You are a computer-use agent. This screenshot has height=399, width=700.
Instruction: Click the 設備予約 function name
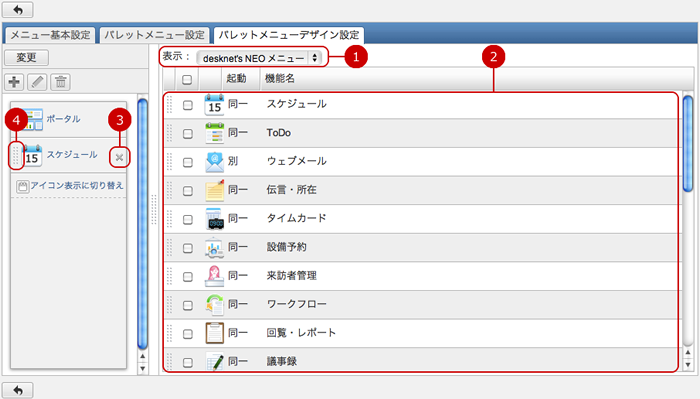pyautogui.click(x=287, y=247)
